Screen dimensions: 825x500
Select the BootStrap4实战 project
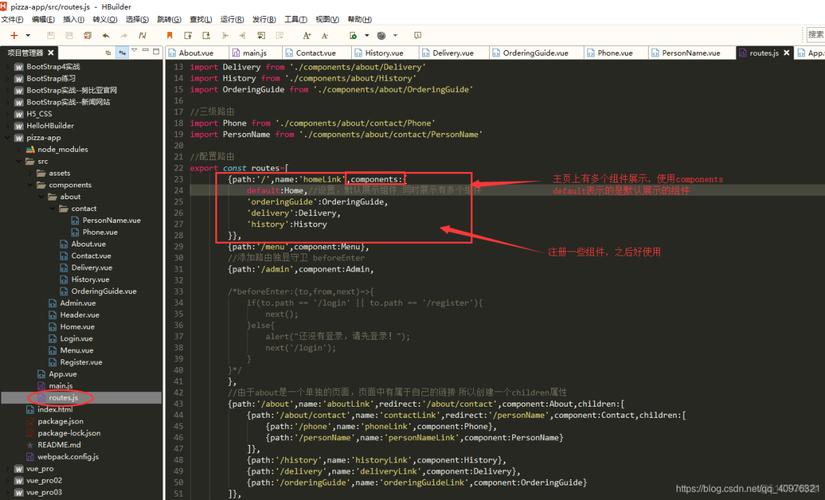[53, 67]
